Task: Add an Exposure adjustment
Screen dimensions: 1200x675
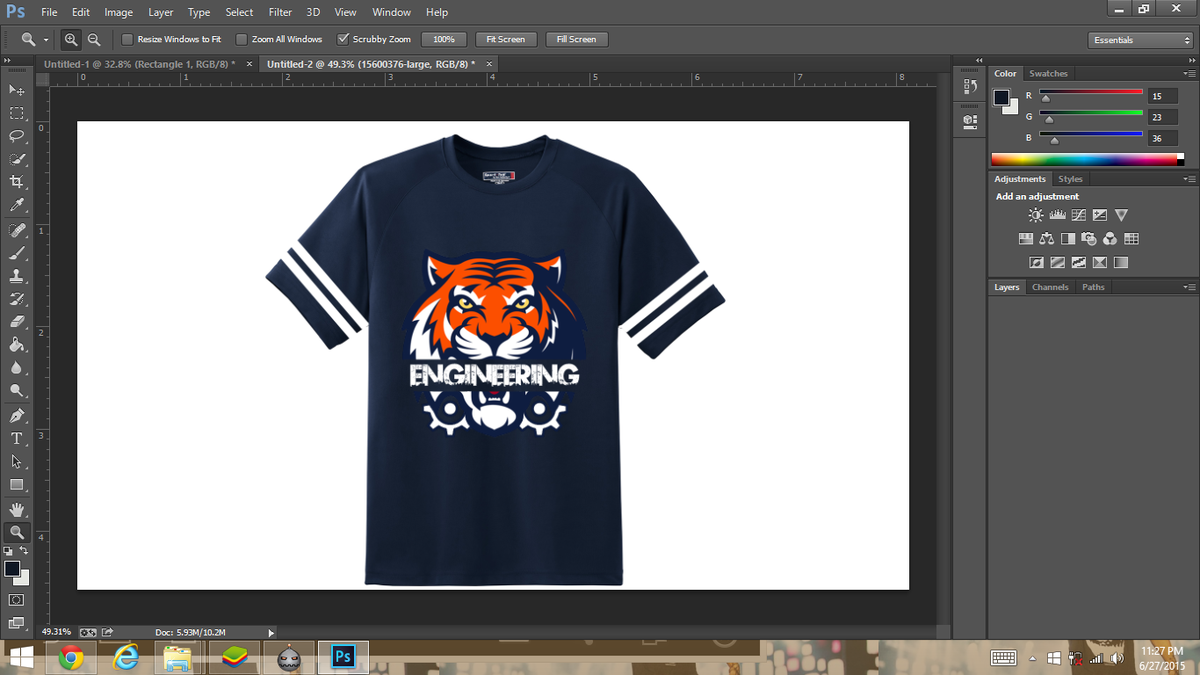Action: 1100,215
